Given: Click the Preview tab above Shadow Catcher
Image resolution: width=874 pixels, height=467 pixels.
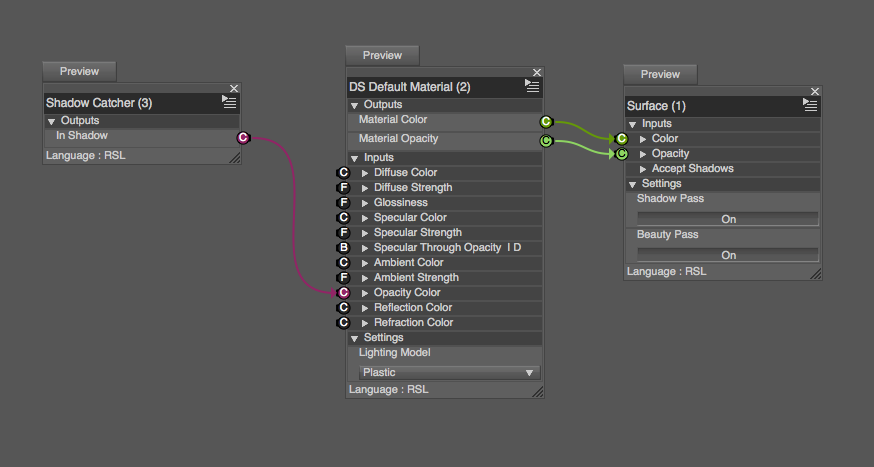Looking at the screenshot, I should point(79,71).
